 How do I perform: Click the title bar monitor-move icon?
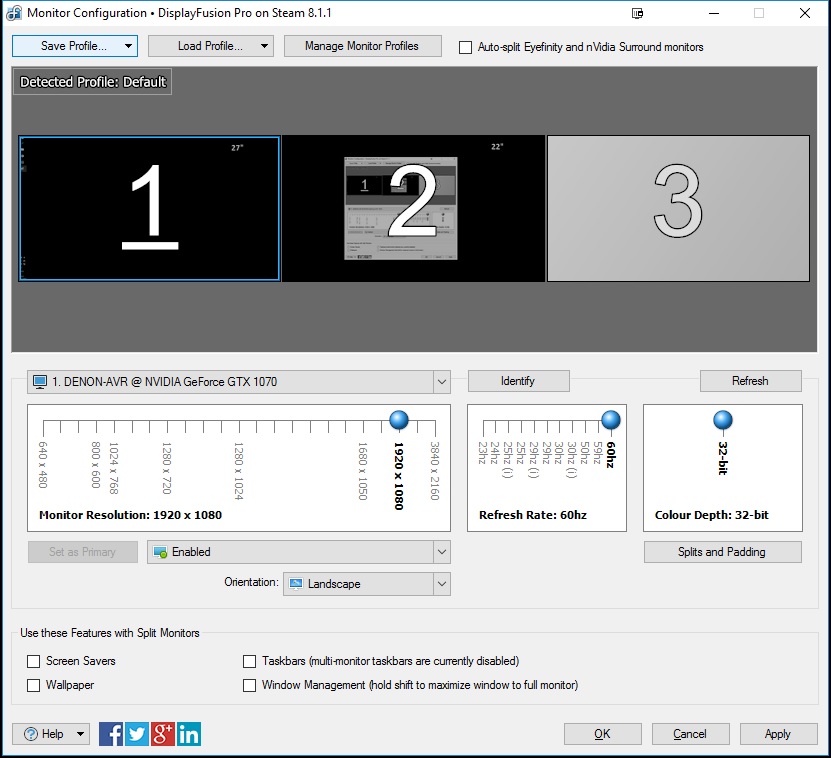pos(638,13)
